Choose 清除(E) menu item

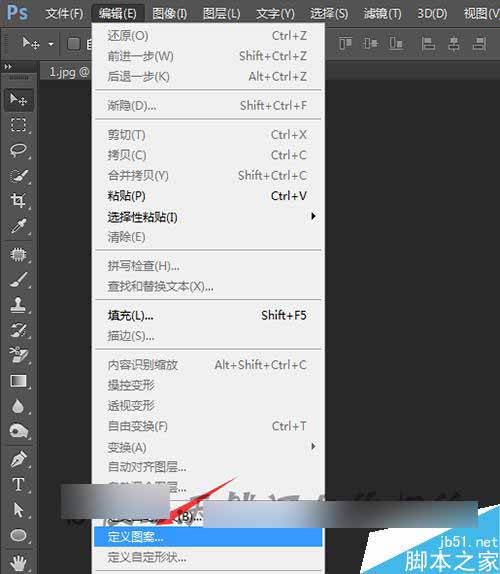tap(208, 237)
